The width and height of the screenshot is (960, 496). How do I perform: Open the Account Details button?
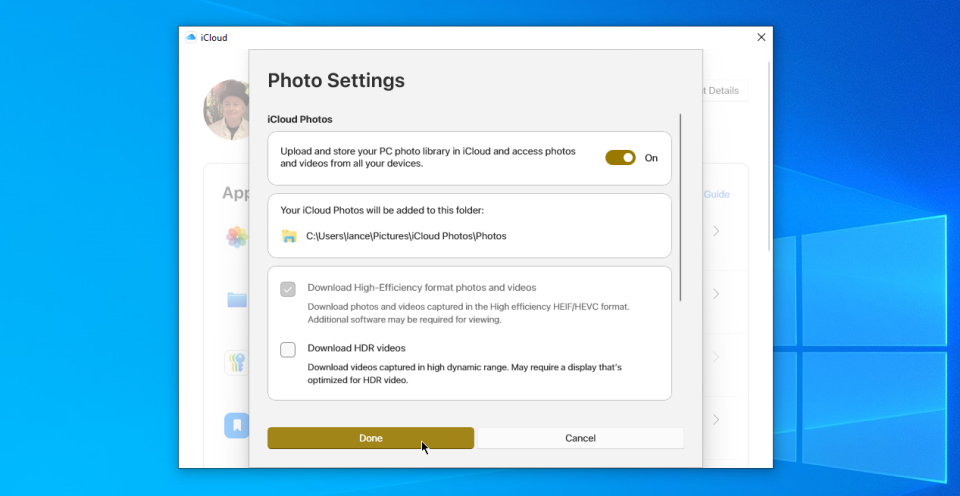pyautogui.click(x=722, y=91)
